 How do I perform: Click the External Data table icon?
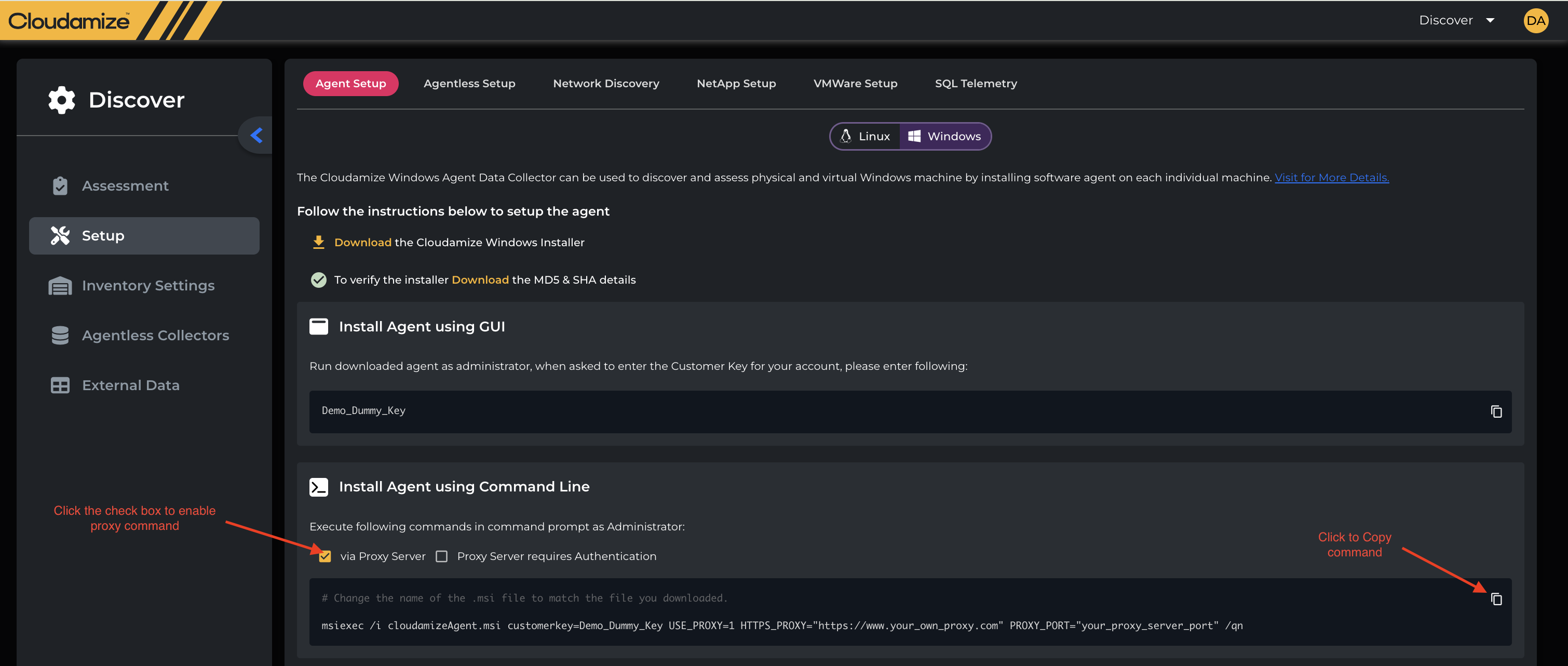tap(60, 385)
